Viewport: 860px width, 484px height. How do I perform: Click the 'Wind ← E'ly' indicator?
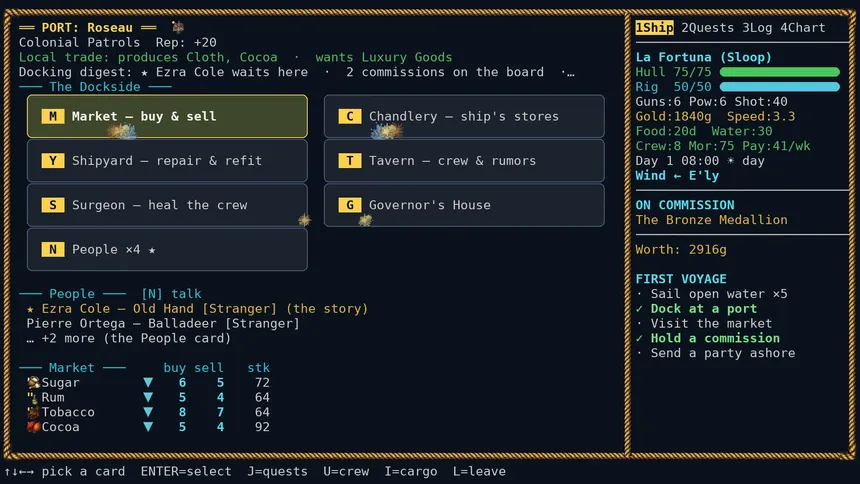[677, 176]
